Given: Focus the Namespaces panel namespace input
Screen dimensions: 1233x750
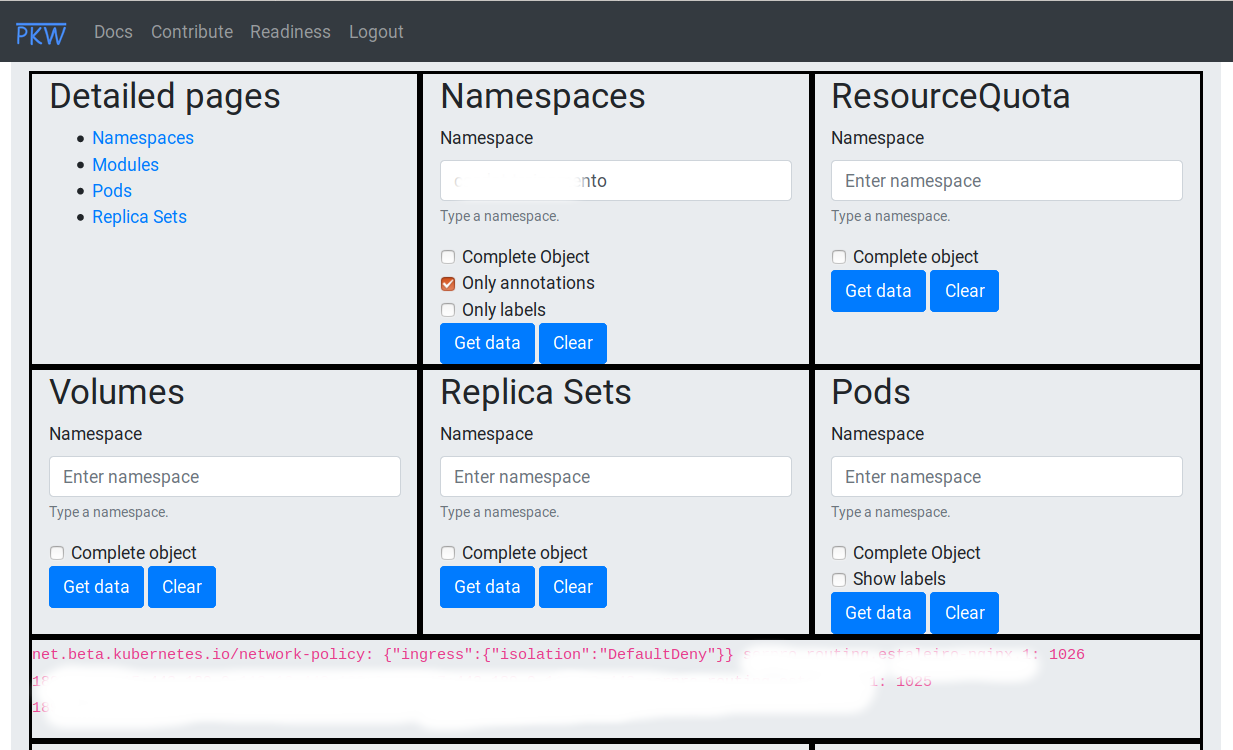Looking at the screenshot, I should (x=616, y=181).
